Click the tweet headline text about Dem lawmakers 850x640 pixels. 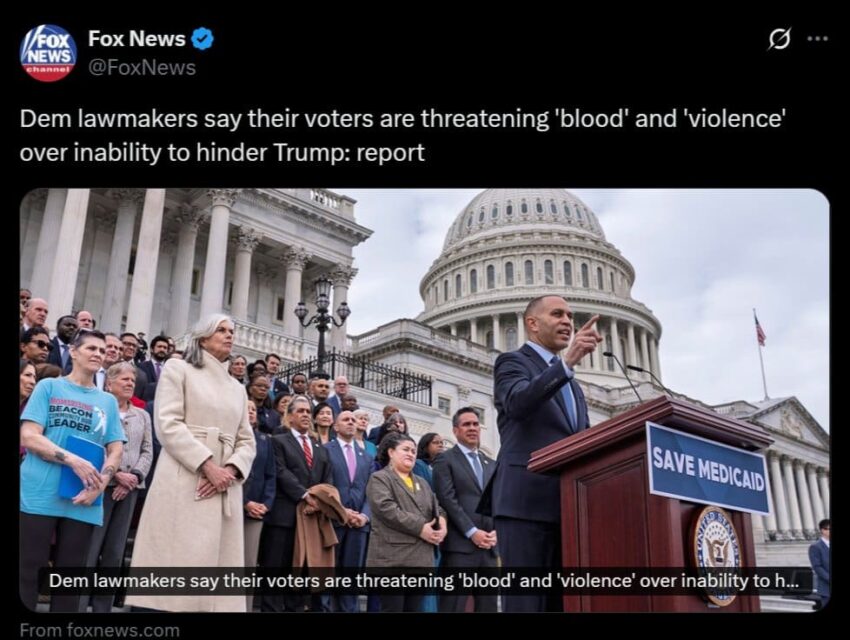tap(403, 135)
